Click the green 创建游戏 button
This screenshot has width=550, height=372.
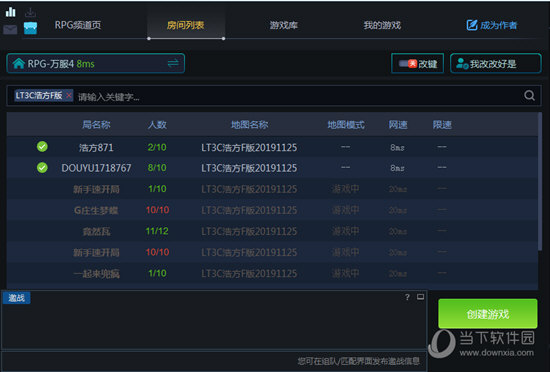(488, 313)
